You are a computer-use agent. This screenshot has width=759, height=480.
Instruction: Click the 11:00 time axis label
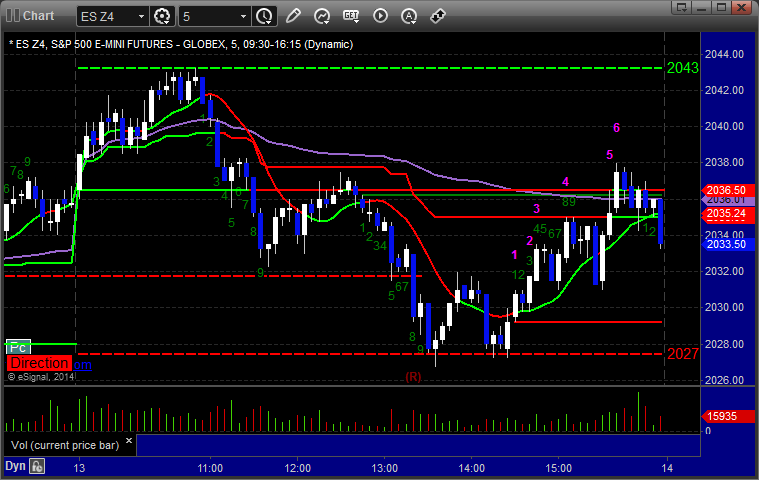(210, 468)
